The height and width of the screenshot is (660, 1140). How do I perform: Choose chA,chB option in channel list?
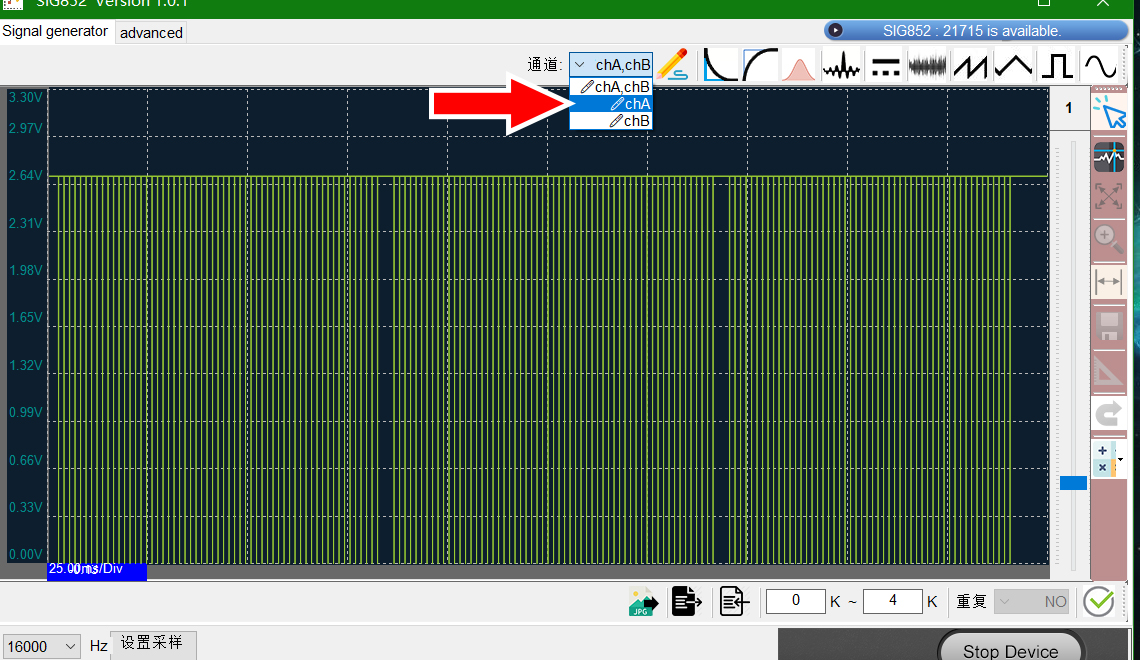click(x=611, y=86)
